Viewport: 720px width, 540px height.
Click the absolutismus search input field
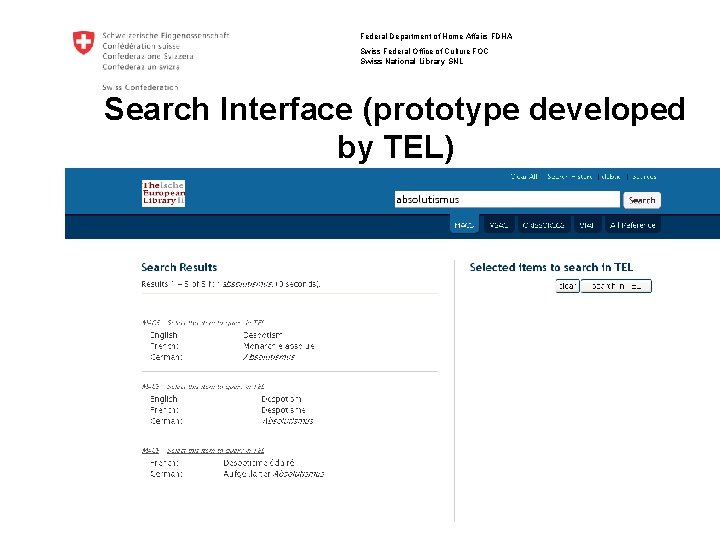point(507,199)
